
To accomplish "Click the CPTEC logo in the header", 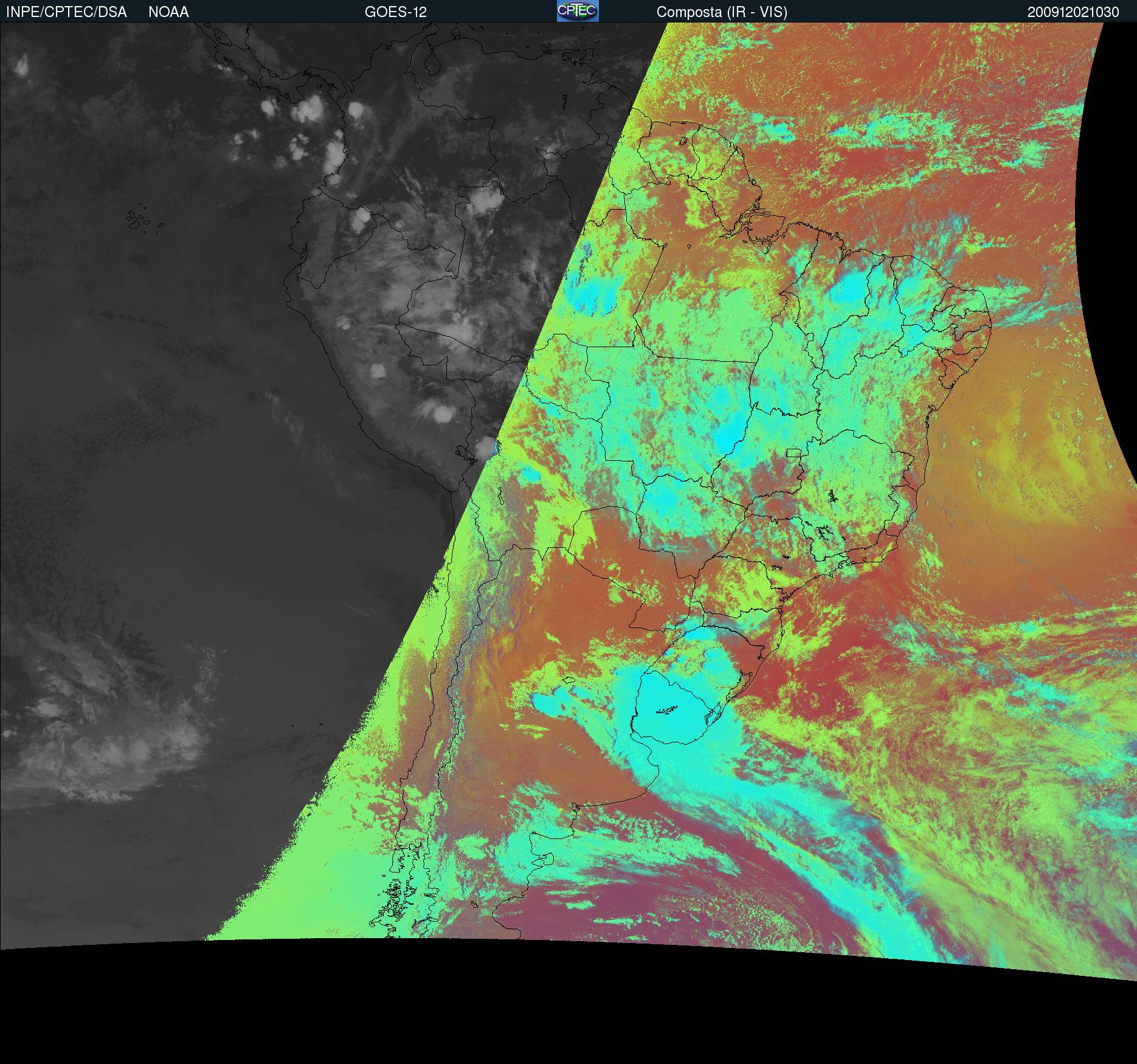I will coord(578,11).
